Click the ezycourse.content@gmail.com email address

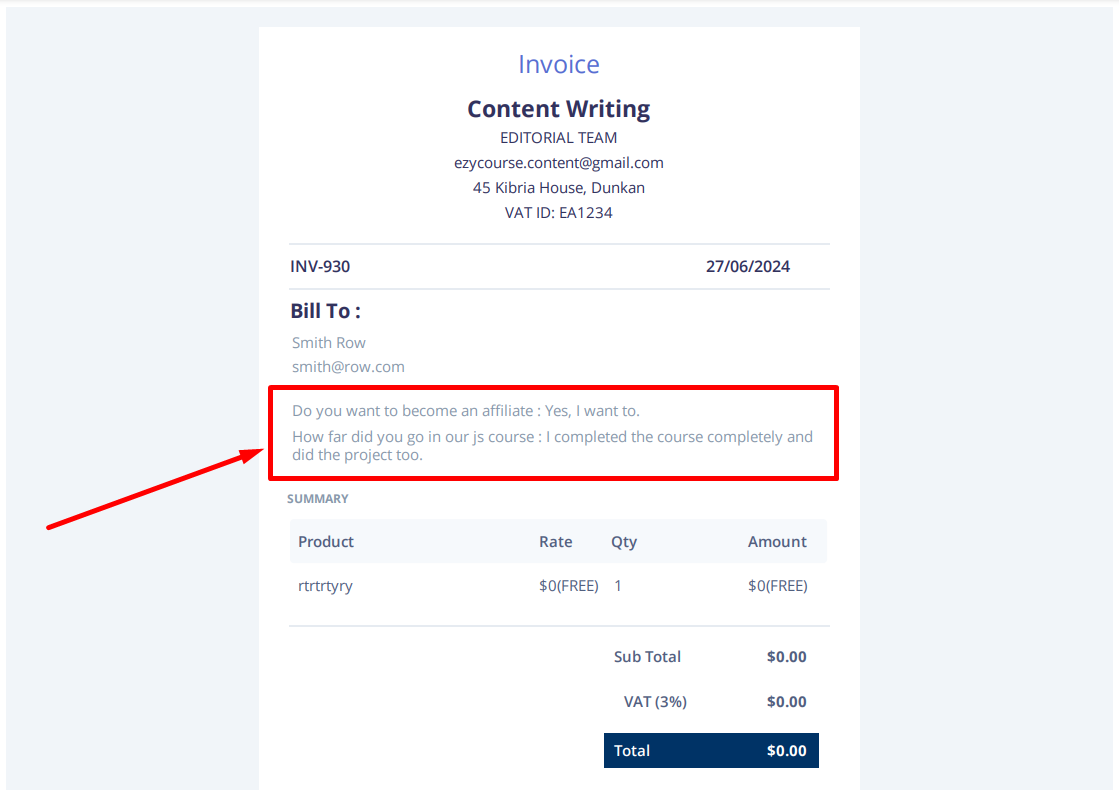coord(559,163)
